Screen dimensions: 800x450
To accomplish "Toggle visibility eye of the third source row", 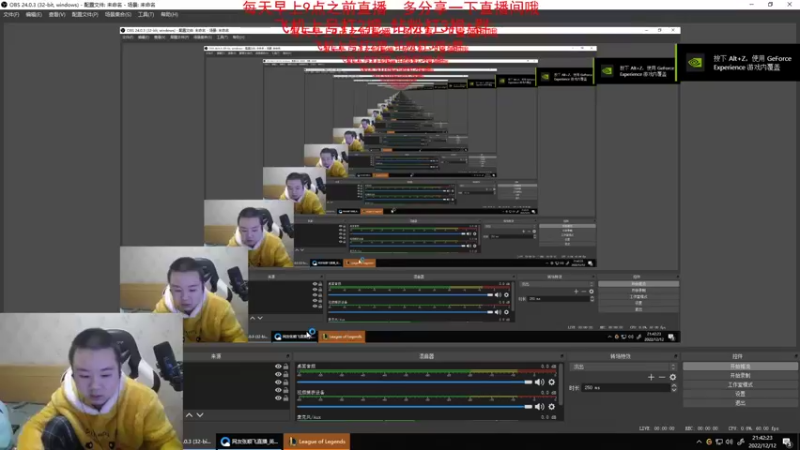I will point(278,382).
